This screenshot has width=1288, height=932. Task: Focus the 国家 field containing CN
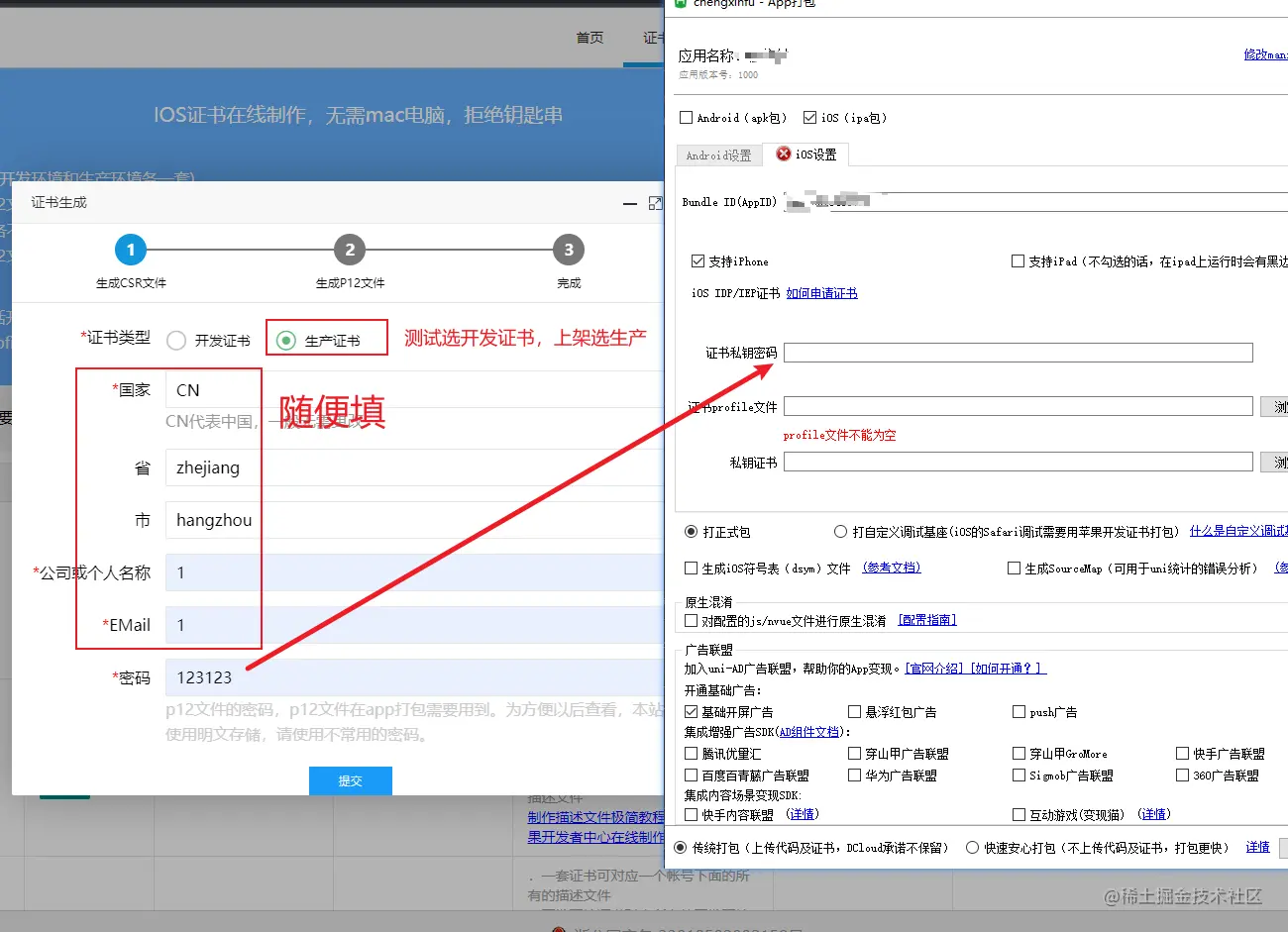(x=414, y=390)
